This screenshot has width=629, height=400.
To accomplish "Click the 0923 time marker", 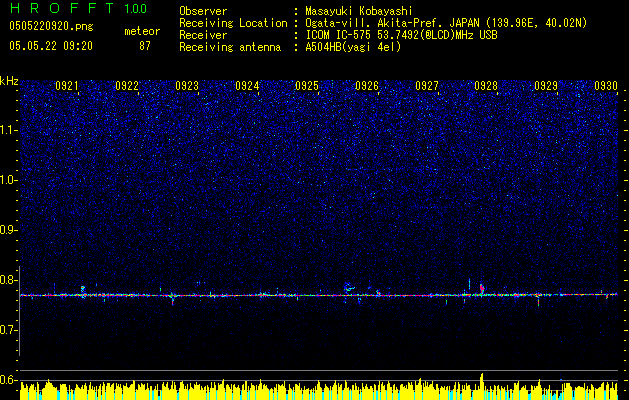I will 187,85.
